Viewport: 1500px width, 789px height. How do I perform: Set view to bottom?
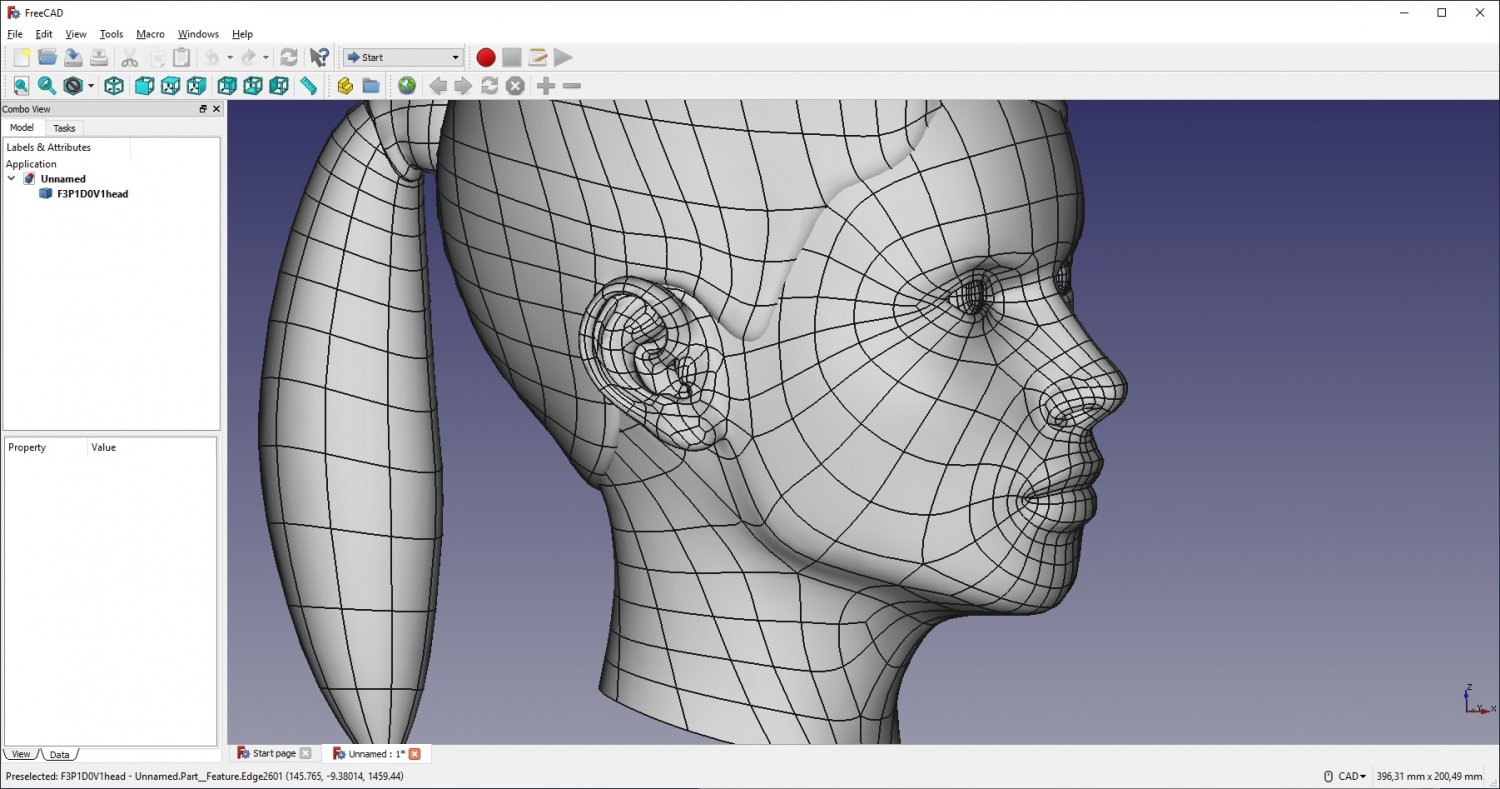point(253,86)
